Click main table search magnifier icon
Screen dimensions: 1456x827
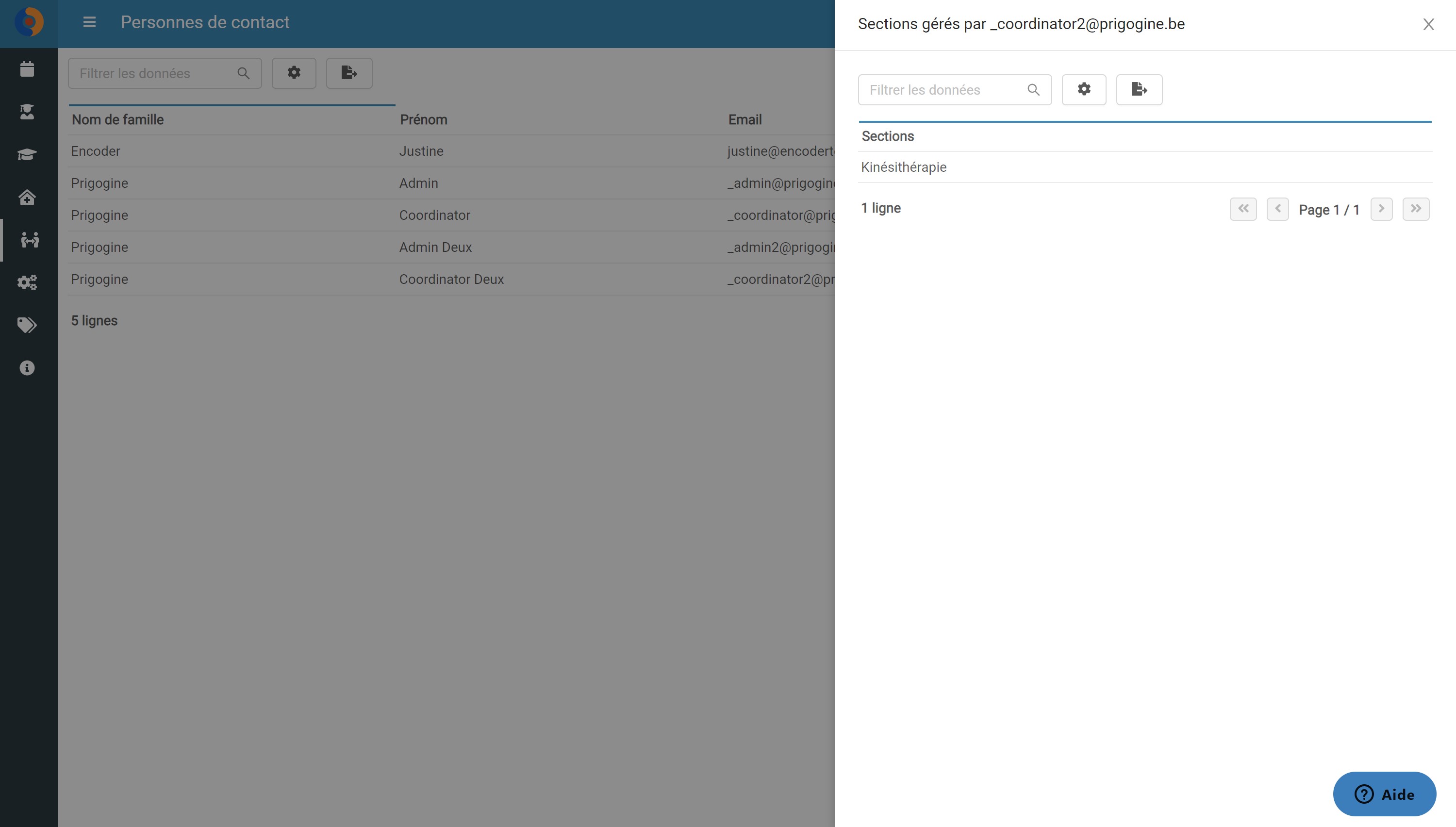[243, 73]
